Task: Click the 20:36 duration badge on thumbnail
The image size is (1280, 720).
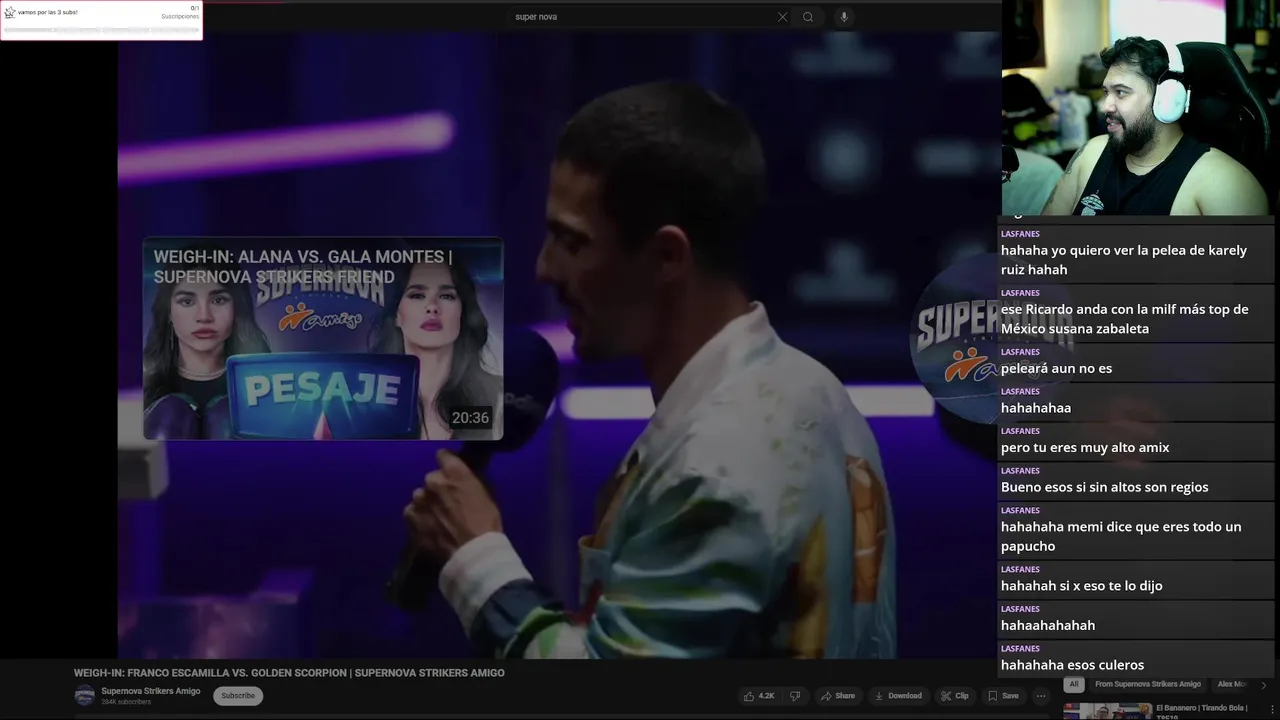Action: point(470,418)
